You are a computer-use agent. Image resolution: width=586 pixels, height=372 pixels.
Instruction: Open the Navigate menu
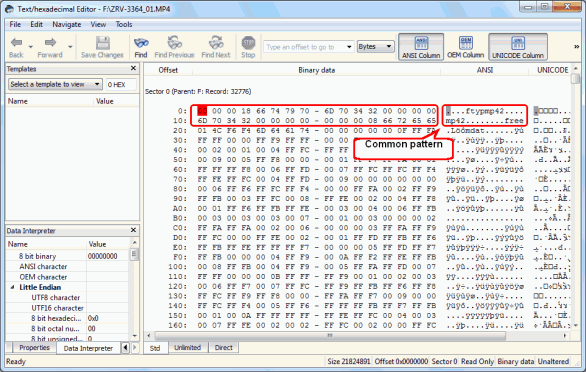coord(67,24)
